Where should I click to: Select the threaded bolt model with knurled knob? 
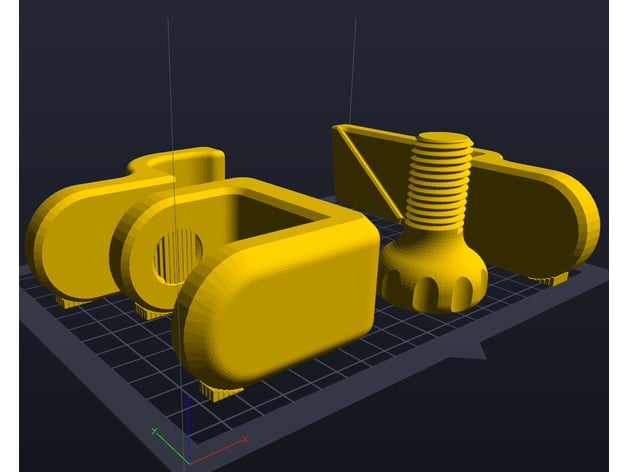(435, 224)
